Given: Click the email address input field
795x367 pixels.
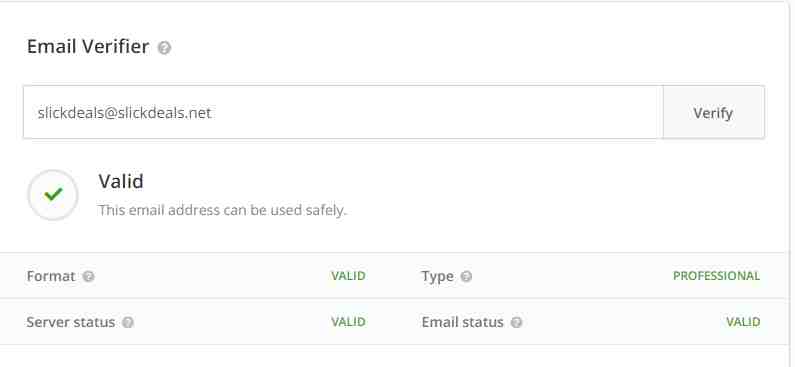Looking at the screenshot, I should 343,112.
